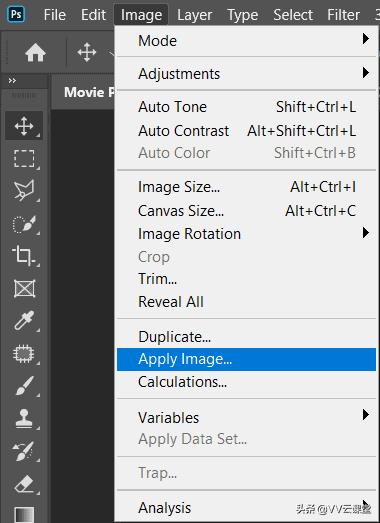Select the Crop tool

pyautogui.click(x=24, y=256)
